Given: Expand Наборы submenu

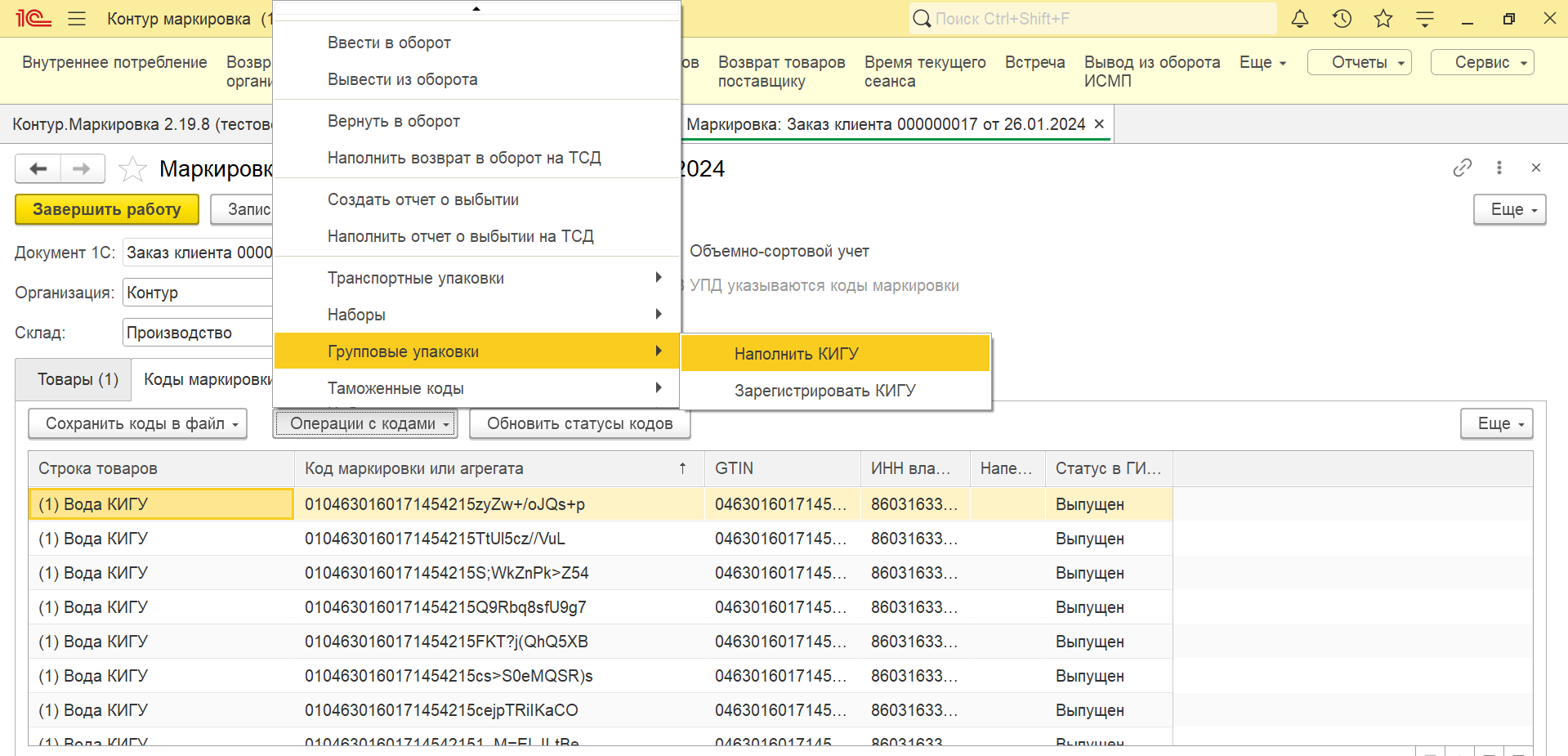Looking at the screenshot, I should click(476, 315).
